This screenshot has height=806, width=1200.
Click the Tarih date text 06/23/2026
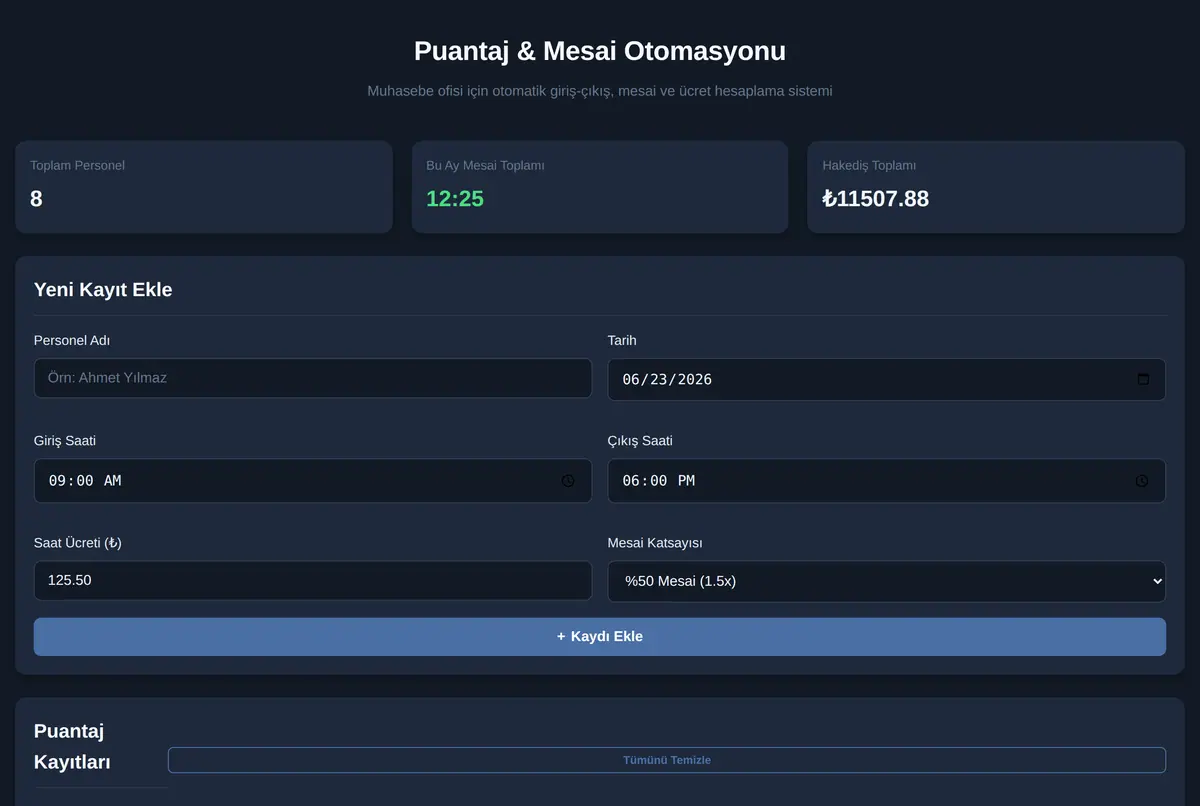(x=667, y=380)
